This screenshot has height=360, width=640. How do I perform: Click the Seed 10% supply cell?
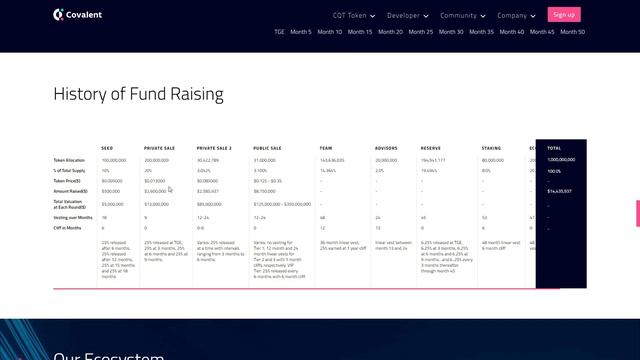(105, 171)
